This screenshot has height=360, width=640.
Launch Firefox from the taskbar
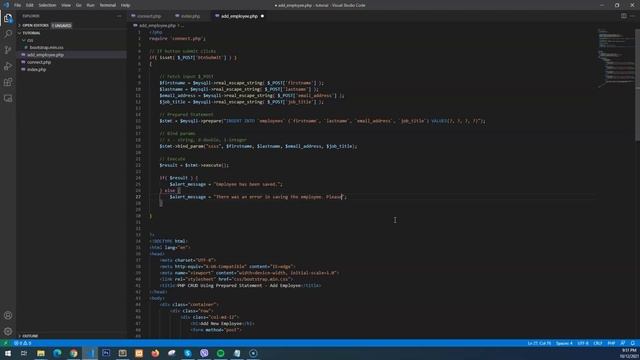tap(155, 353)
